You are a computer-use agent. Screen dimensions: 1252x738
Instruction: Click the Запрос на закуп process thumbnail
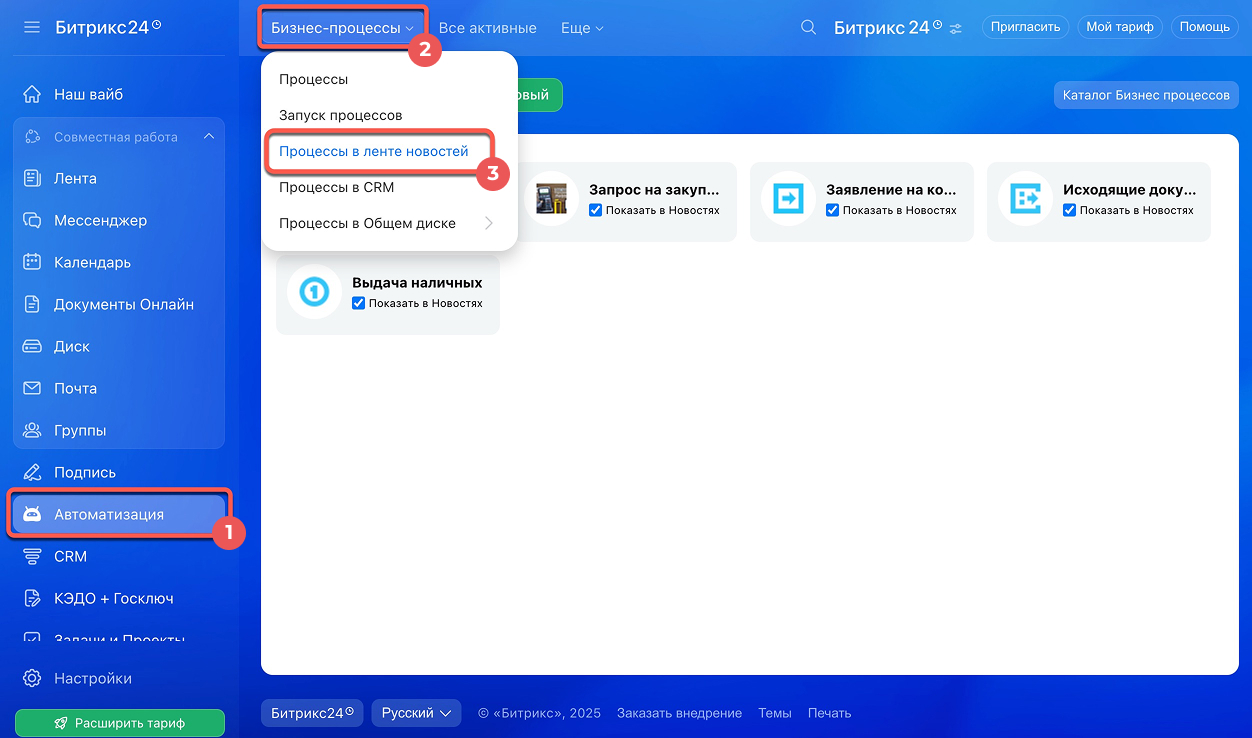coord(552,199)
